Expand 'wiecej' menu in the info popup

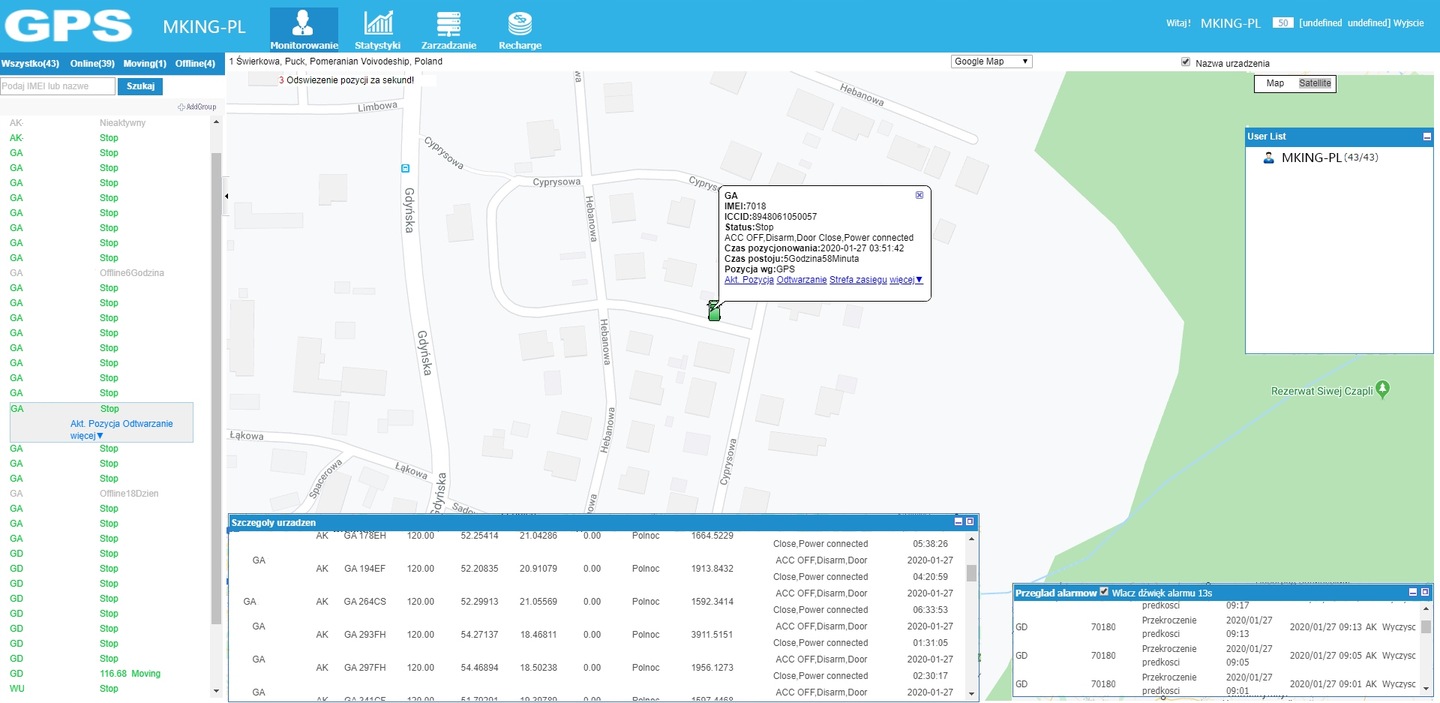pyautogui.click(x=906, y=280)
